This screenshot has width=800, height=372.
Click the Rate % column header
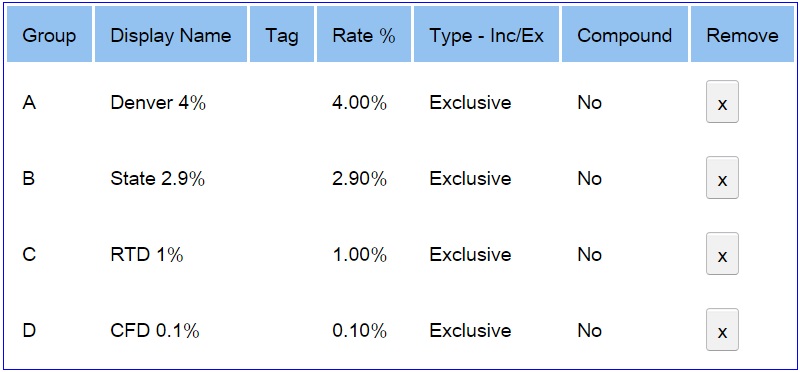(364, 34)
